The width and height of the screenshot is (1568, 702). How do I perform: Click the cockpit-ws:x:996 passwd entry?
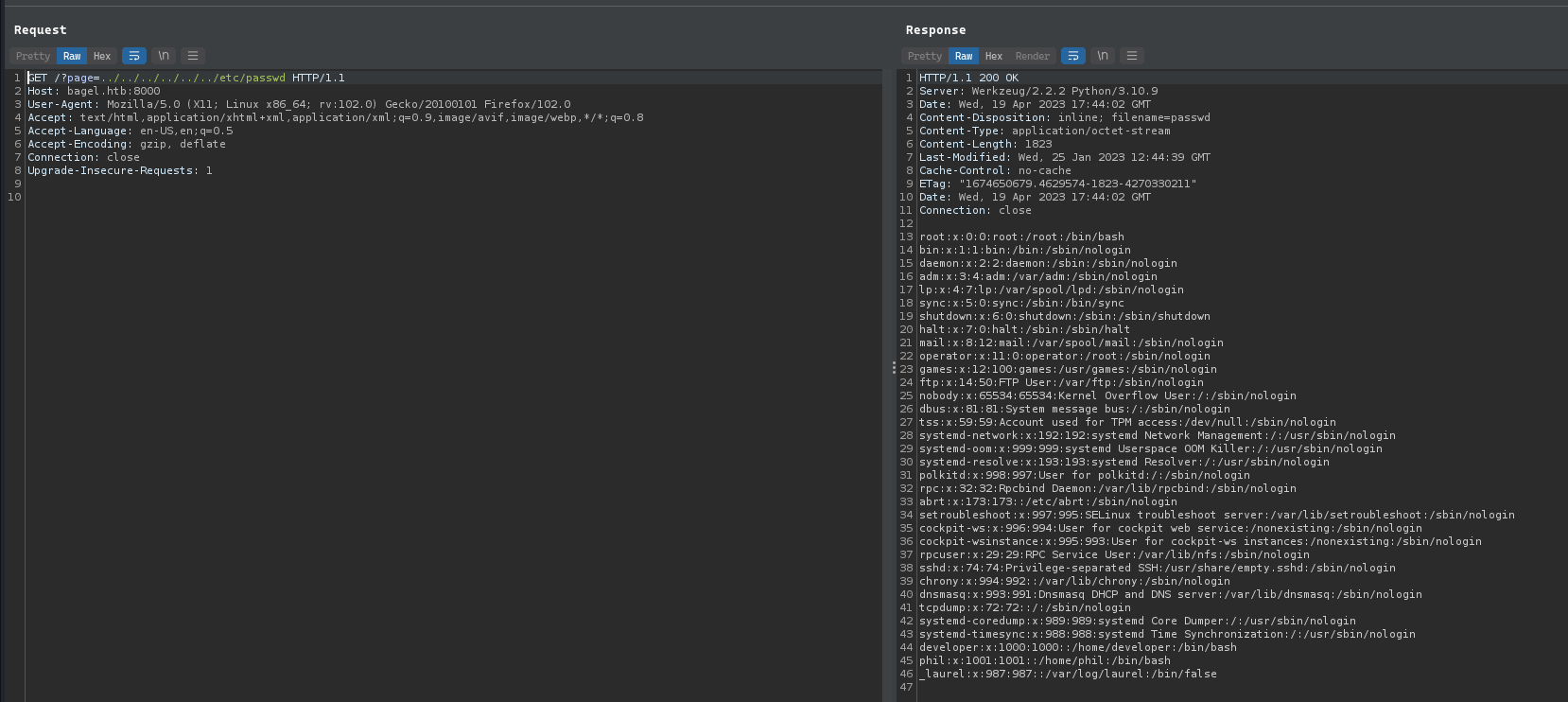[1171, 528]
